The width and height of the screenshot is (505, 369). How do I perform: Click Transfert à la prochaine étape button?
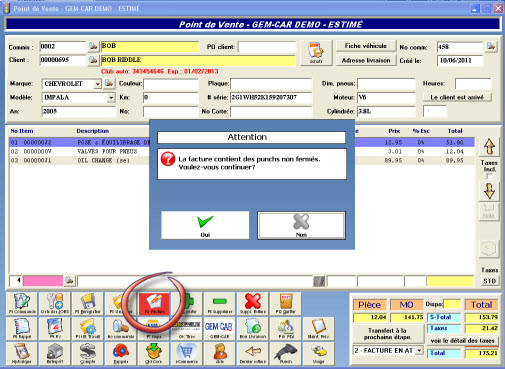387,334
